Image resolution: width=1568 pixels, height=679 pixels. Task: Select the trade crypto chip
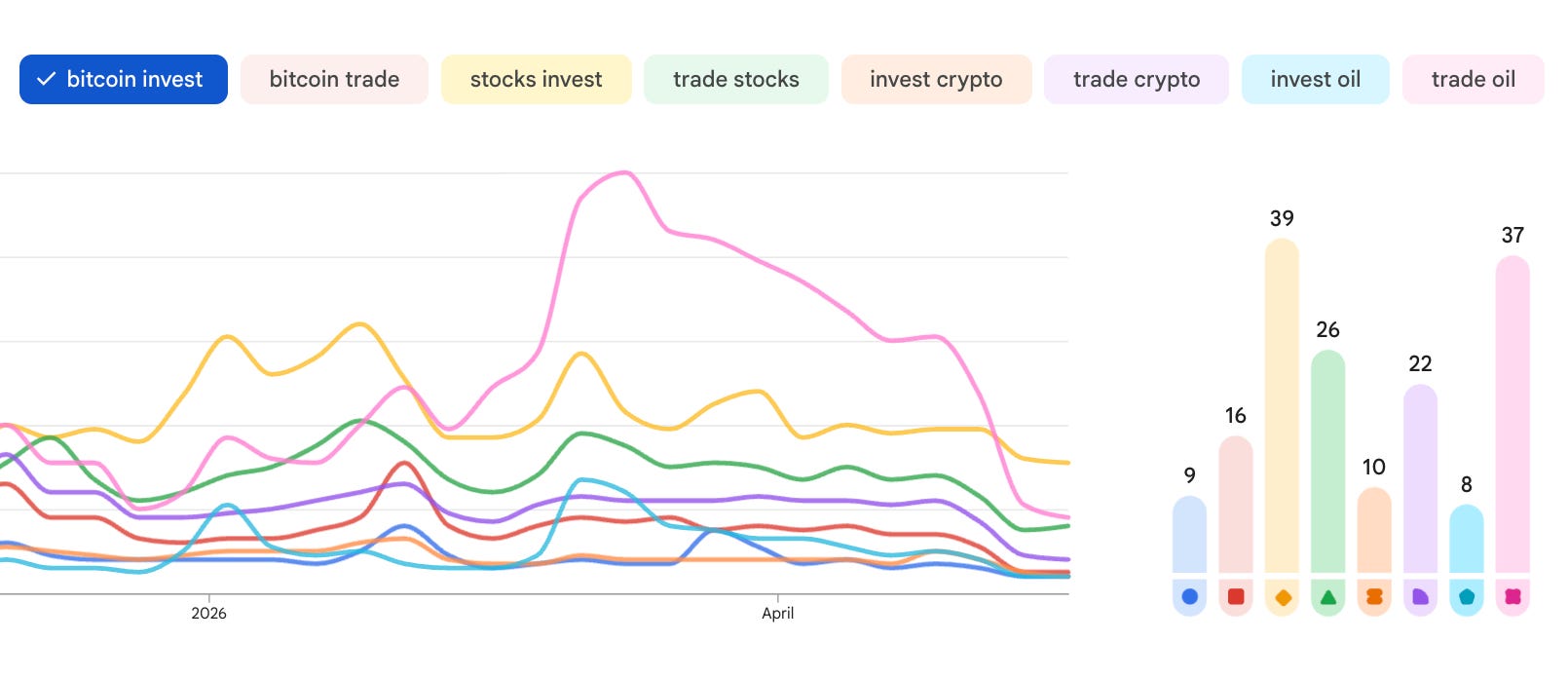(1137, 79)
